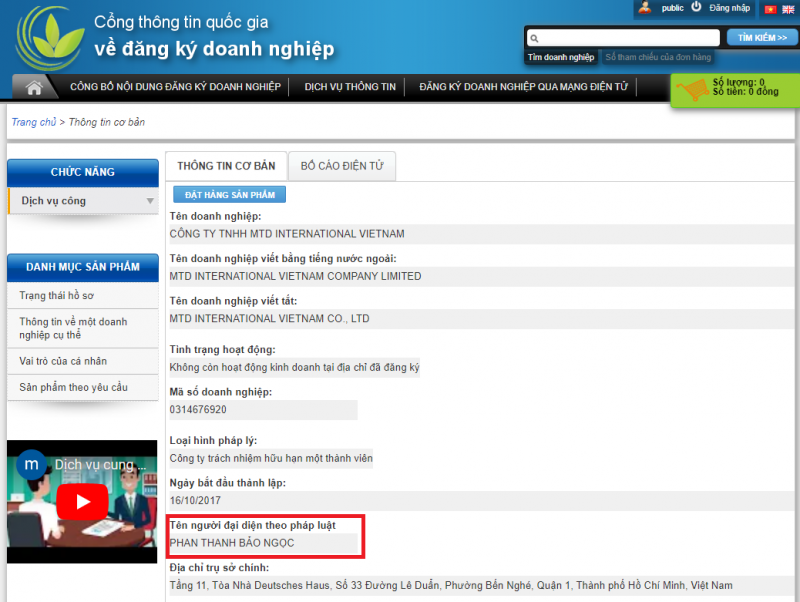Click the Đặt hàng sản phẩm button

coord(229,194)
